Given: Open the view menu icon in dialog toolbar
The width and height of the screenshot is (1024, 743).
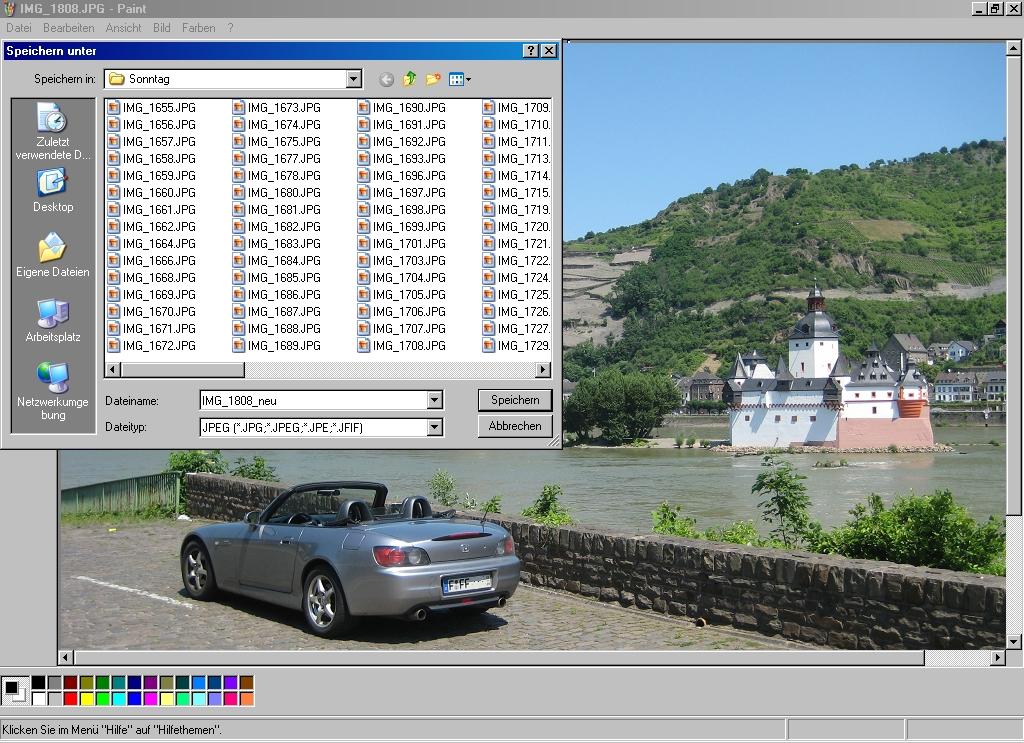Looking at the screenshot, I should 459,79.
